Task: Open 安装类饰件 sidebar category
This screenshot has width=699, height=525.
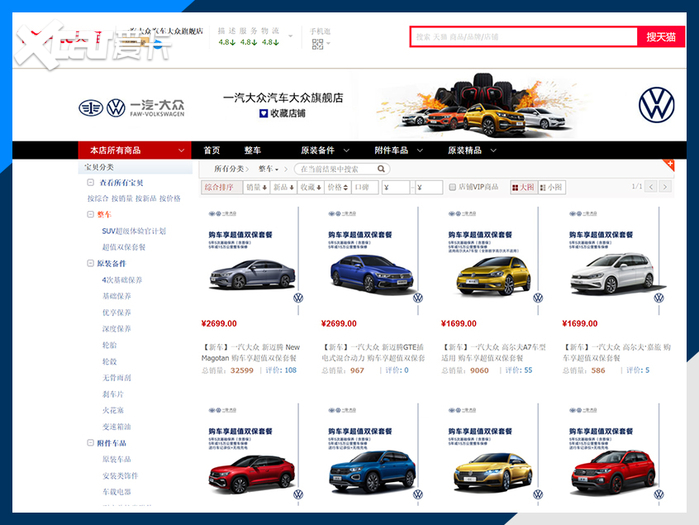Action: click(x=120, y=476)
